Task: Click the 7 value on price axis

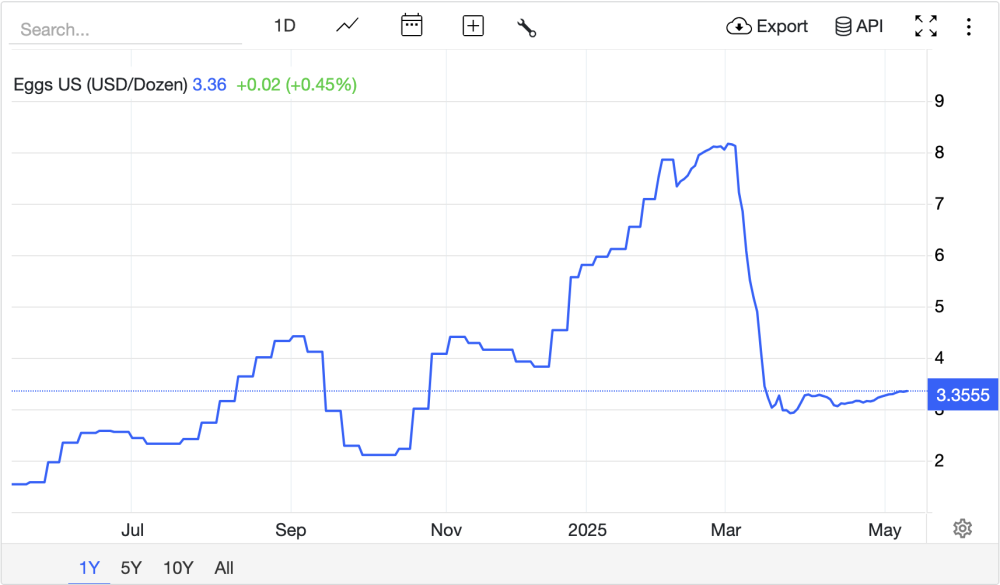Action: (x=939, y=204)
